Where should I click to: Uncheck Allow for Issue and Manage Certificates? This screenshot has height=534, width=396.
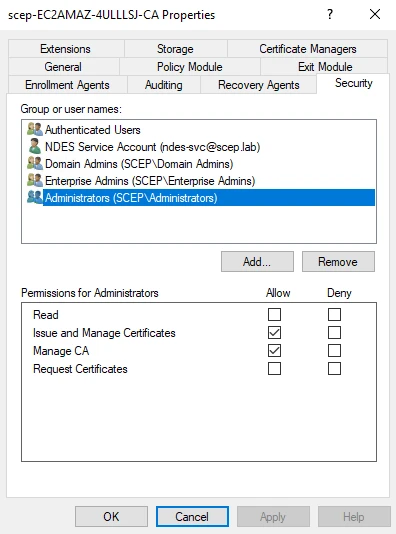[x=274, y=333]
